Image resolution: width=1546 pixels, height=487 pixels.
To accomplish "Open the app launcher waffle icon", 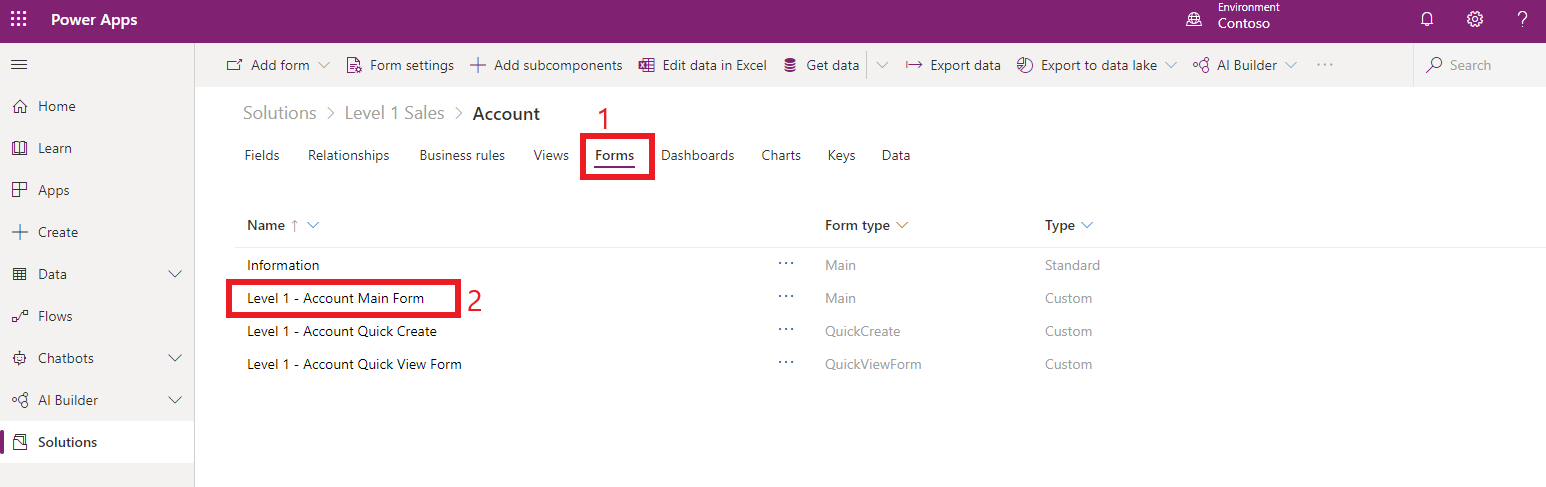I will (x=19, y=20).
